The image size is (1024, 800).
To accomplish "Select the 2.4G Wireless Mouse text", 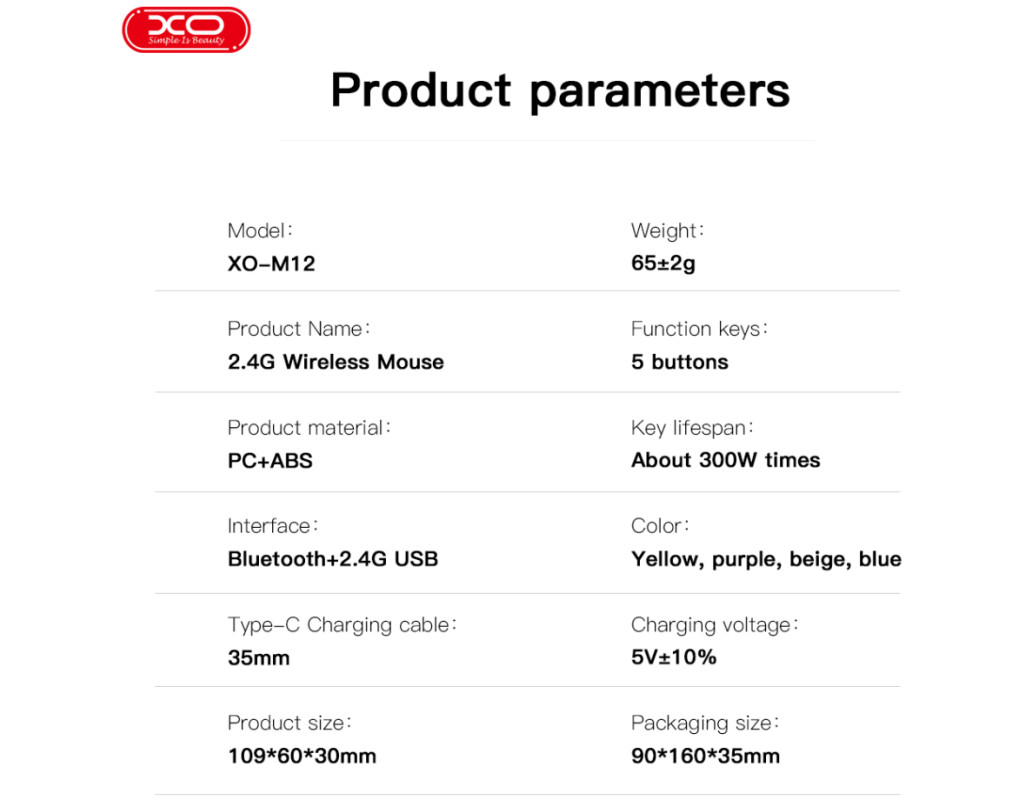I will 336,362.
